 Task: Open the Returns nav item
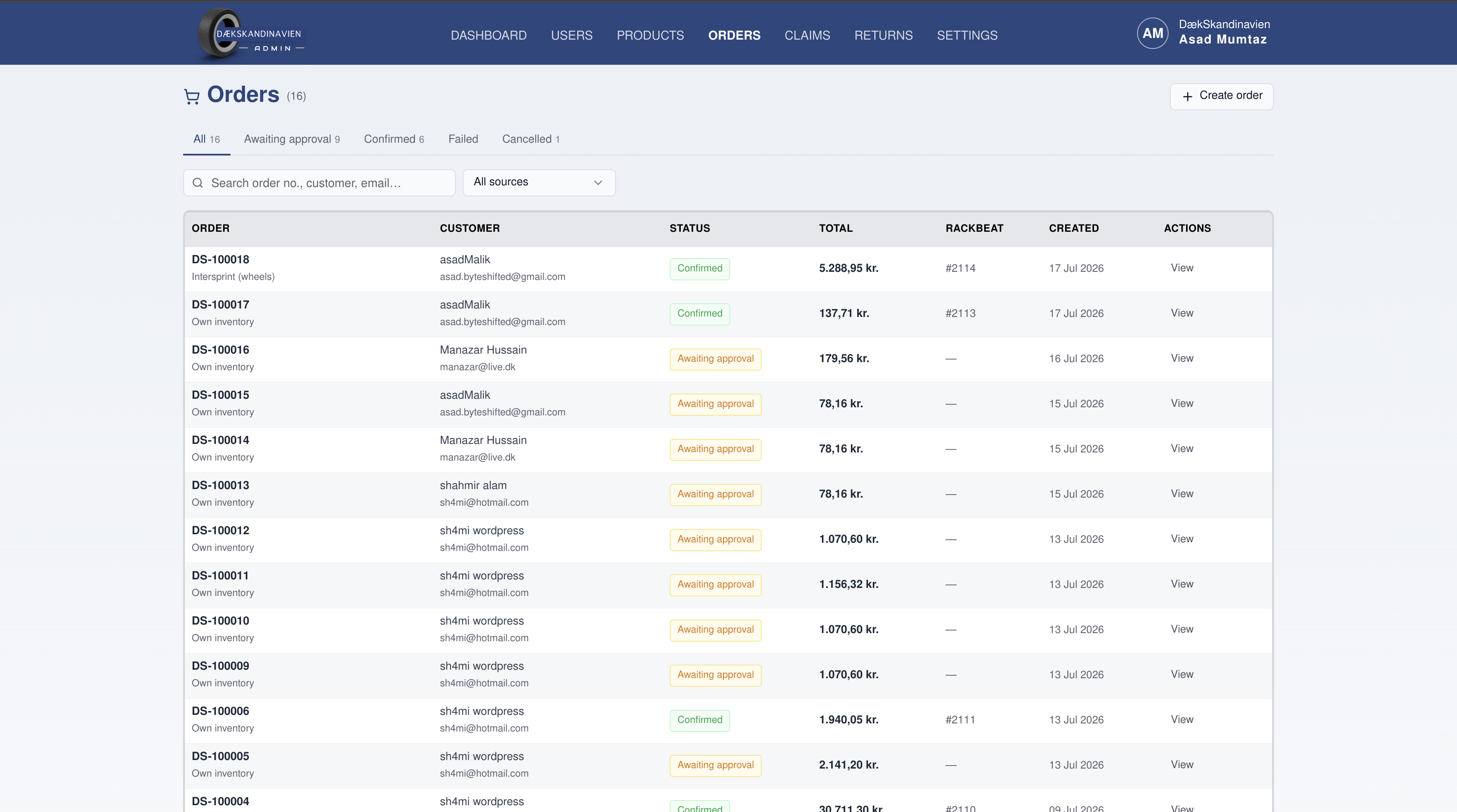(883, 35)
